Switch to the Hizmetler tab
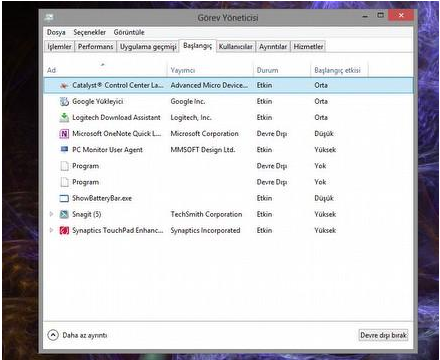 click(308, 47)
